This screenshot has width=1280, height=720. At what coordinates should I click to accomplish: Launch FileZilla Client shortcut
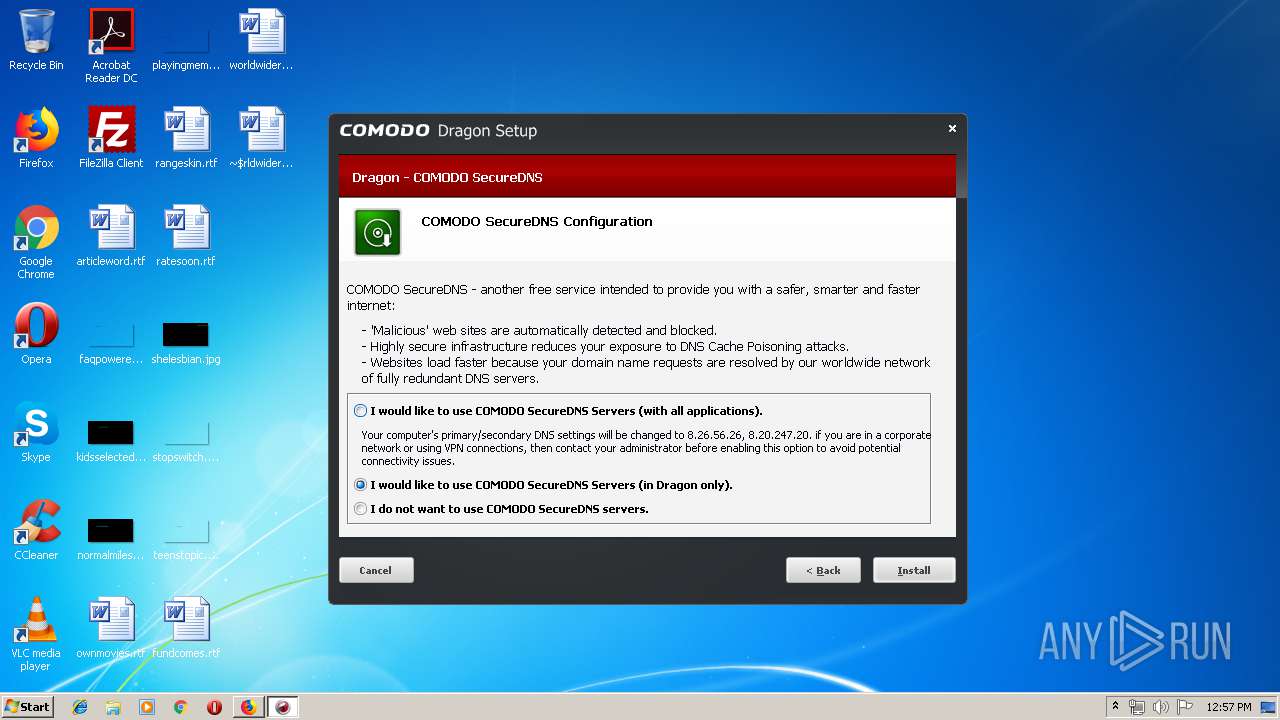point(111,138)
